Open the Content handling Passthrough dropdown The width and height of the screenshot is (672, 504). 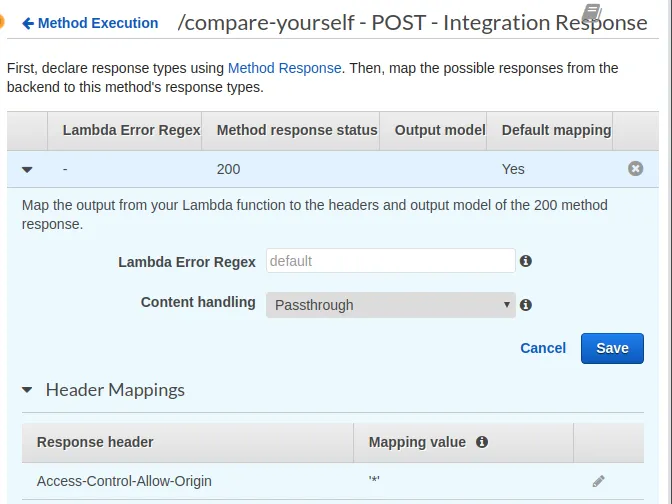coord(390,305)
